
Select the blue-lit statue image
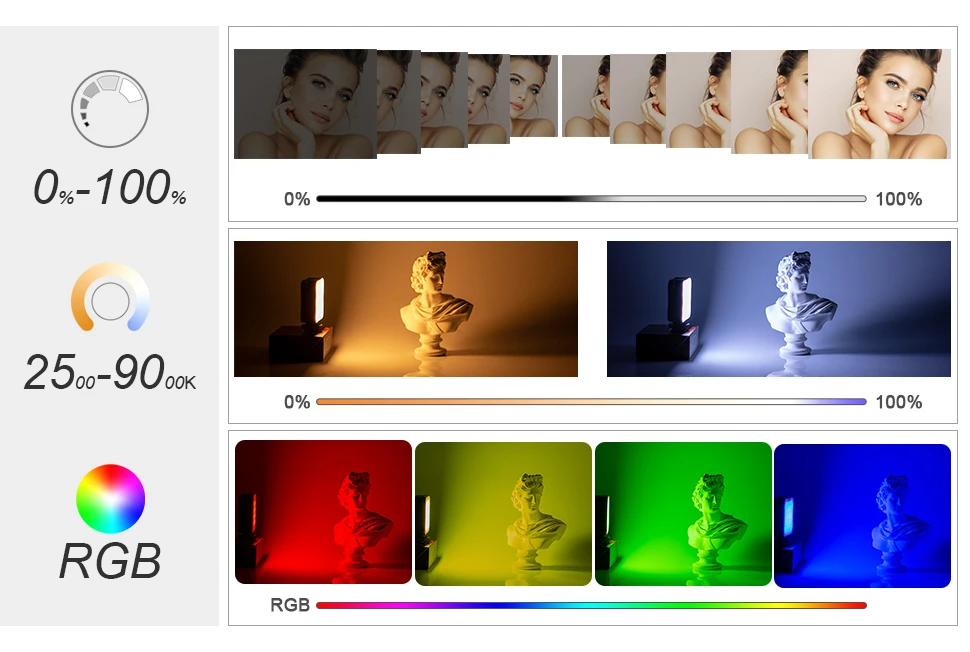click(x=862, y=516)
